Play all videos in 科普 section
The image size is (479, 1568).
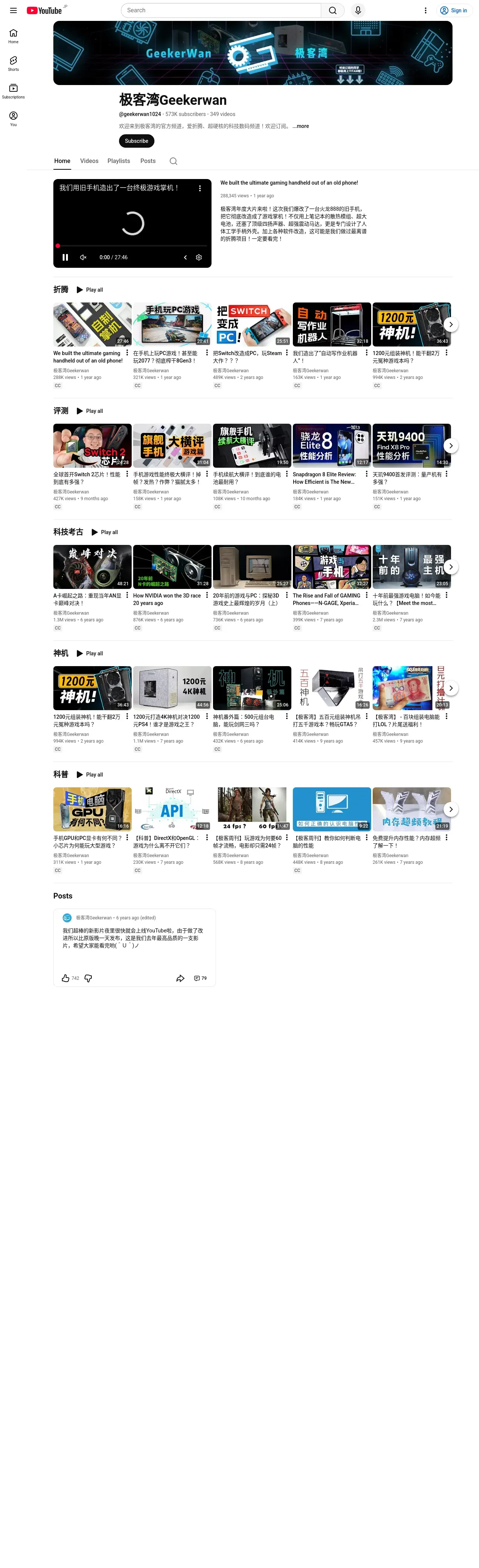tap(90, 774)
